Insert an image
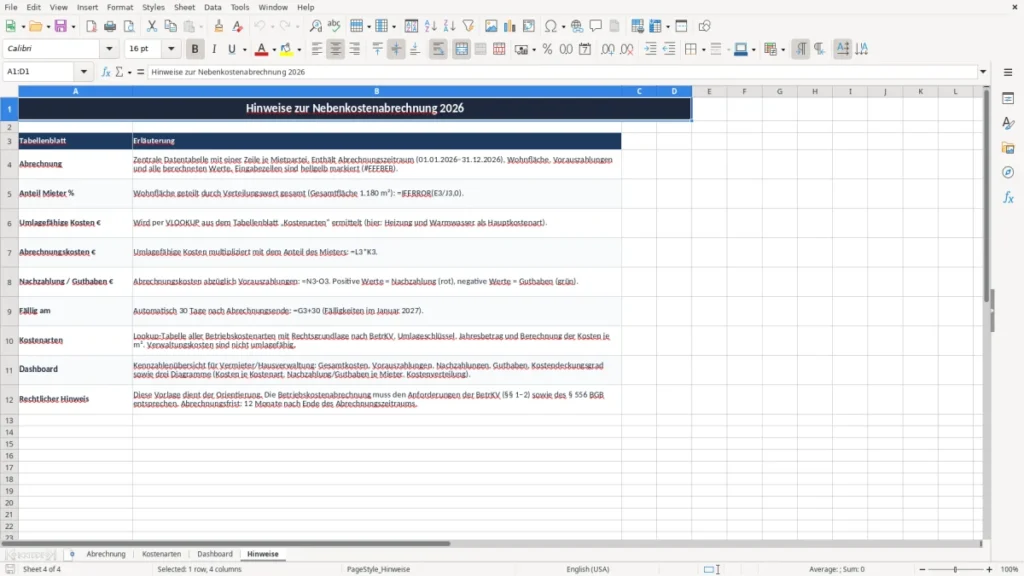Screen dimensions: 1024x576 click(491, 26)
